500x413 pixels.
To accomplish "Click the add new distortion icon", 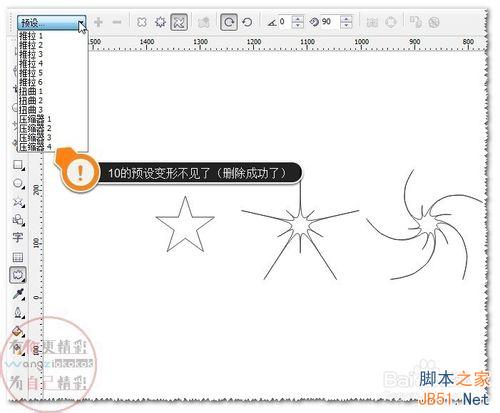I will pos(204,22).
